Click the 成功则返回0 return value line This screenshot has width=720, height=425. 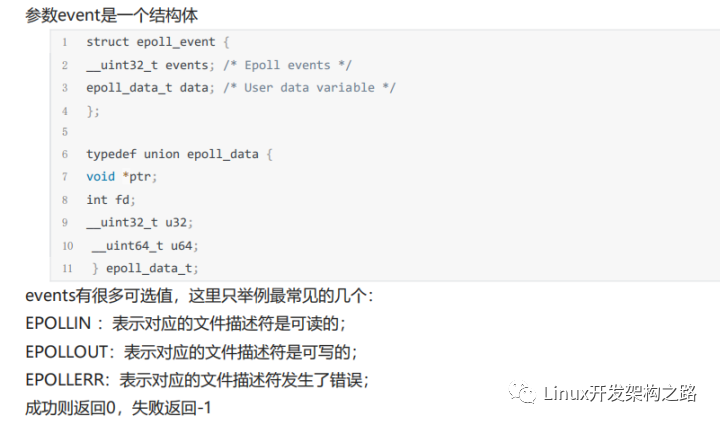(118, 408)
